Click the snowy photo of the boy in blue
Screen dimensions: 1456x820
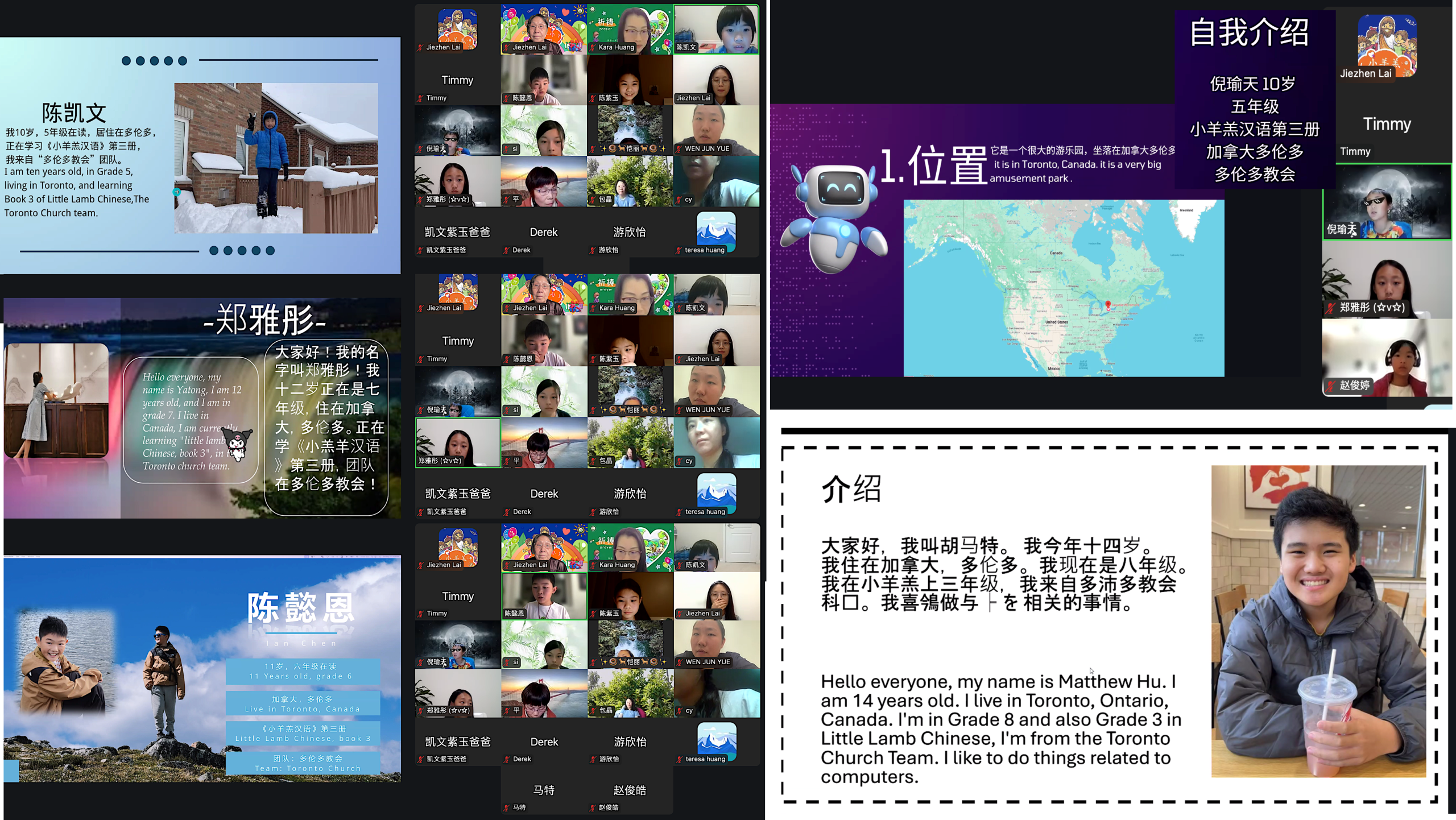pos(276,158)
